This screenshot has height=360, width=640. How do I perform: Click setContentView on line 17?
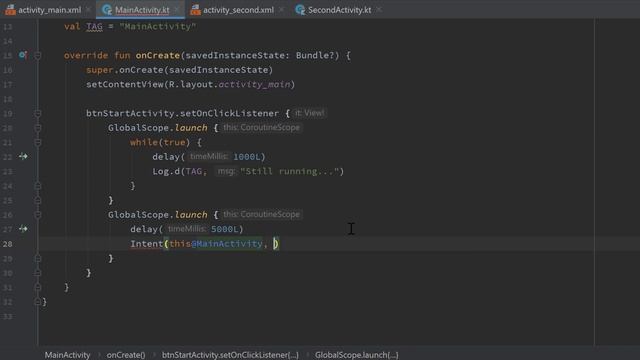124,84
